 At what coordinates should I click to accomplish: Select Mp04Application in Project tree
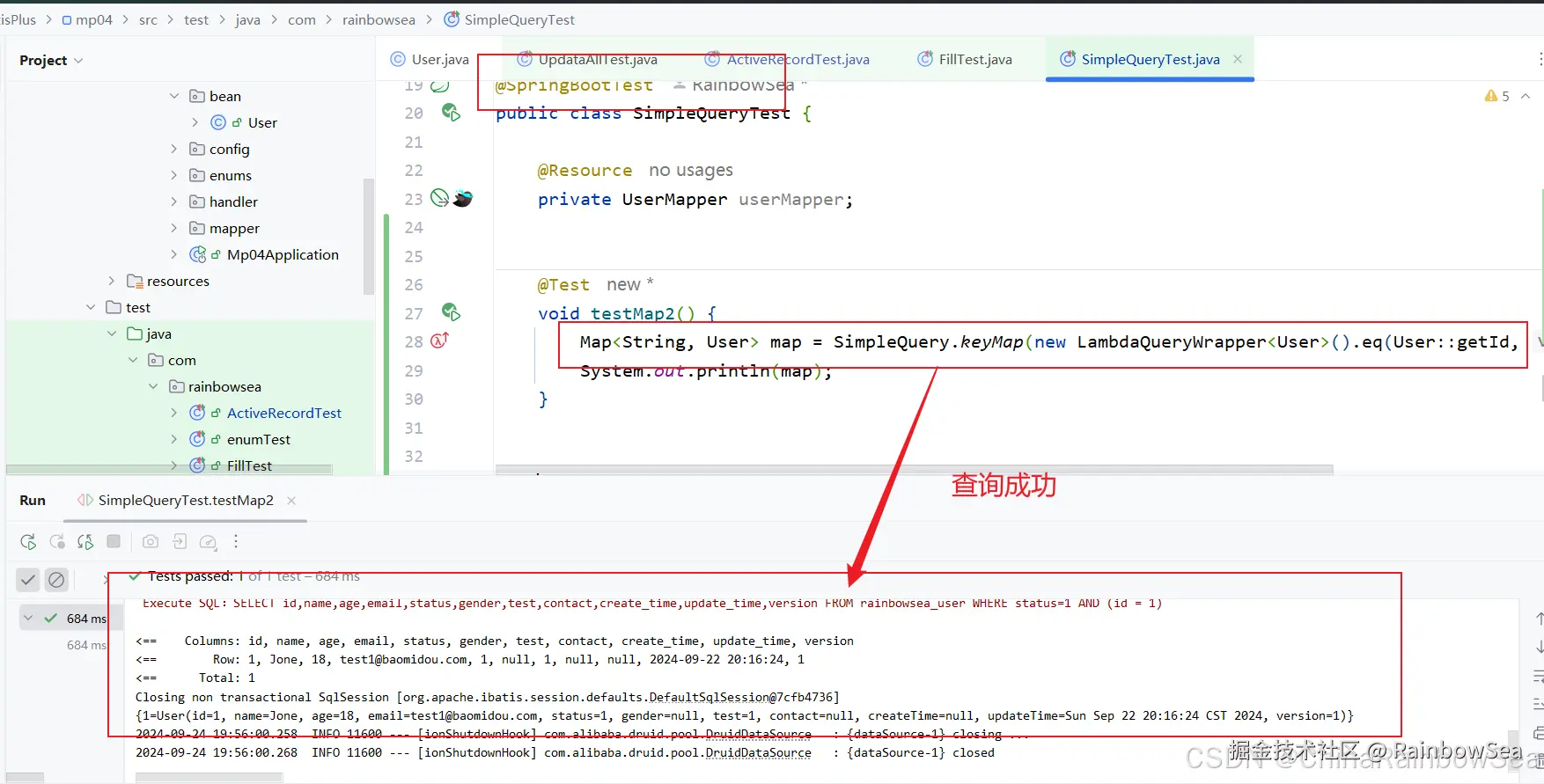[283, 254]
